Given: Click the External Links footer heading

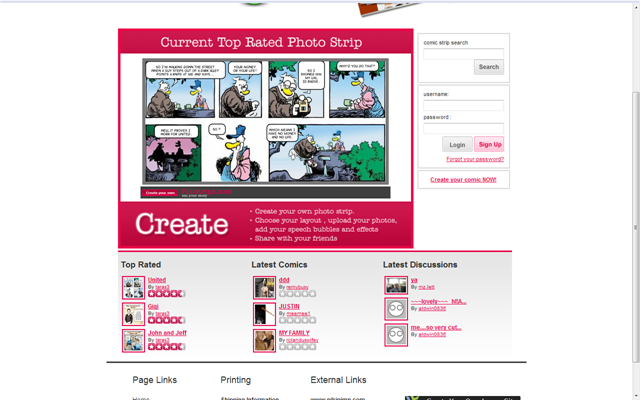Looking at the screenshot, I should [338, 380].
